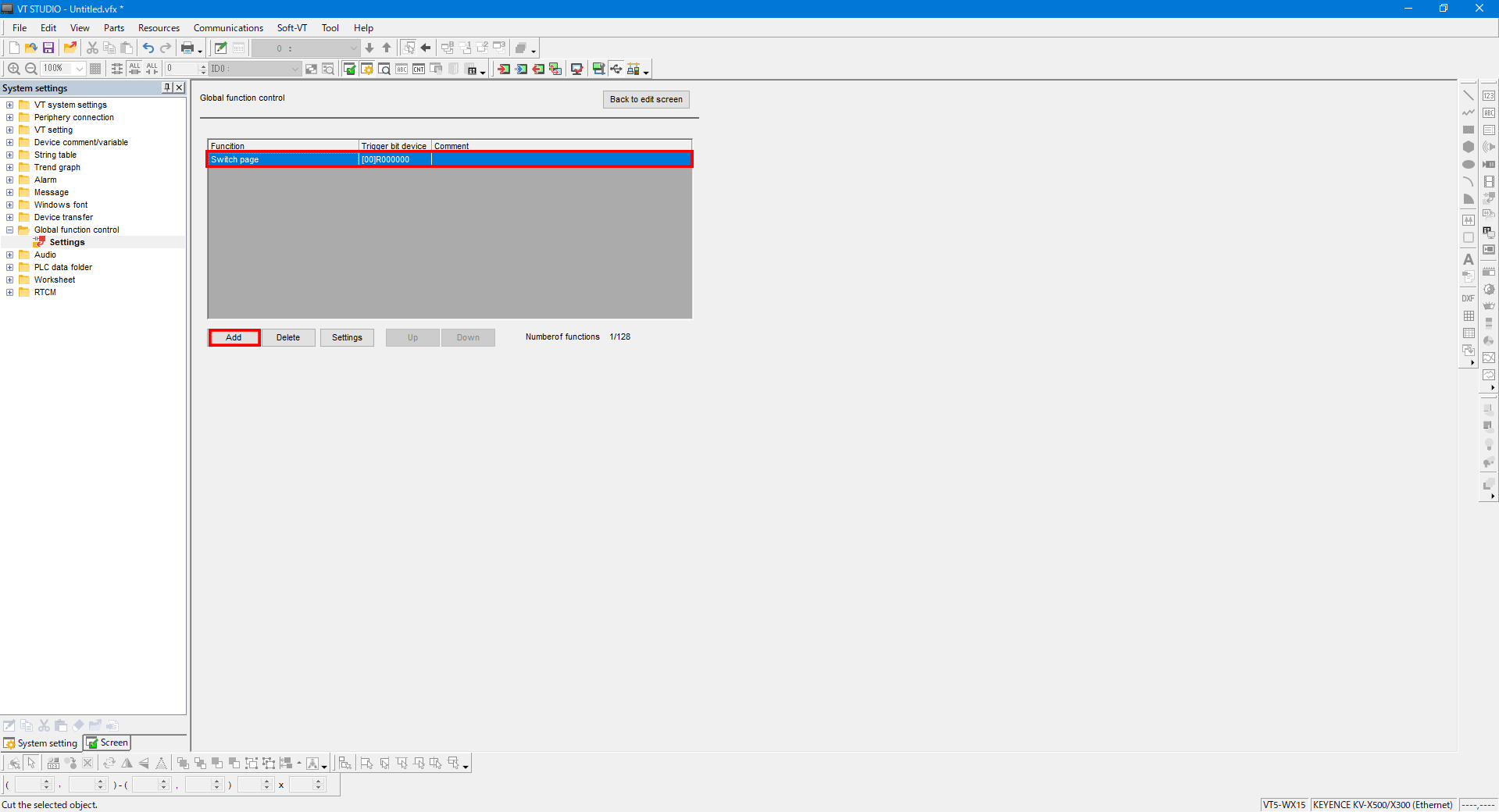The width and height of the screenshot is (1499, 812).
Task: Click the Save file icon
Action: pyautogui.click(x=48, y=48)
